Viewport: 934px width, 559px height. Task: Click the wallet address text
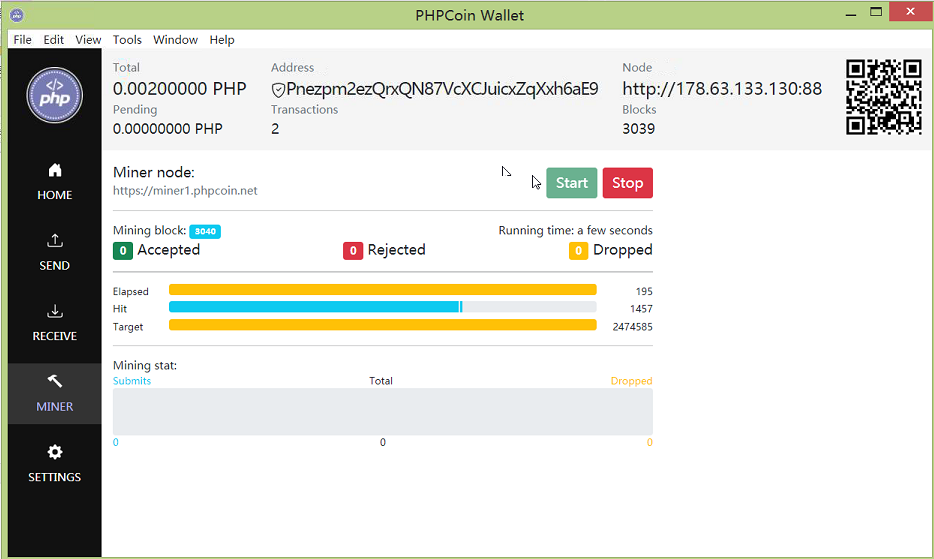pos(442,89)
